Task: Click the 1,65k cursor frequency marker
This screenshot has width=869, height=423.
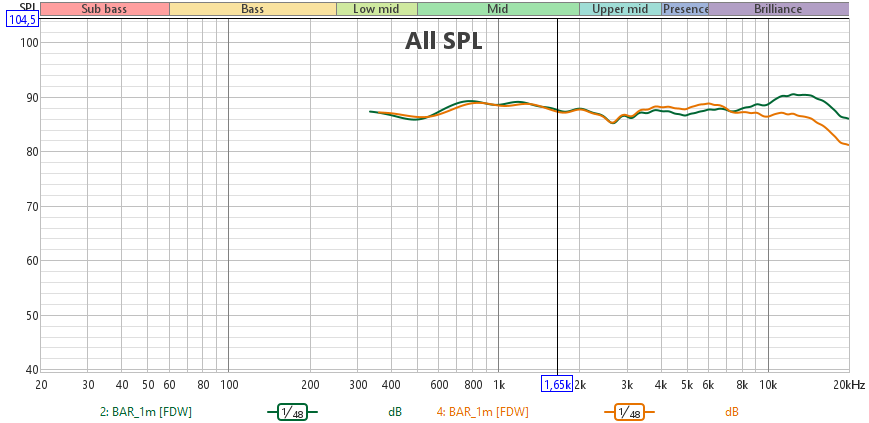Action: (x=557, y=385)
